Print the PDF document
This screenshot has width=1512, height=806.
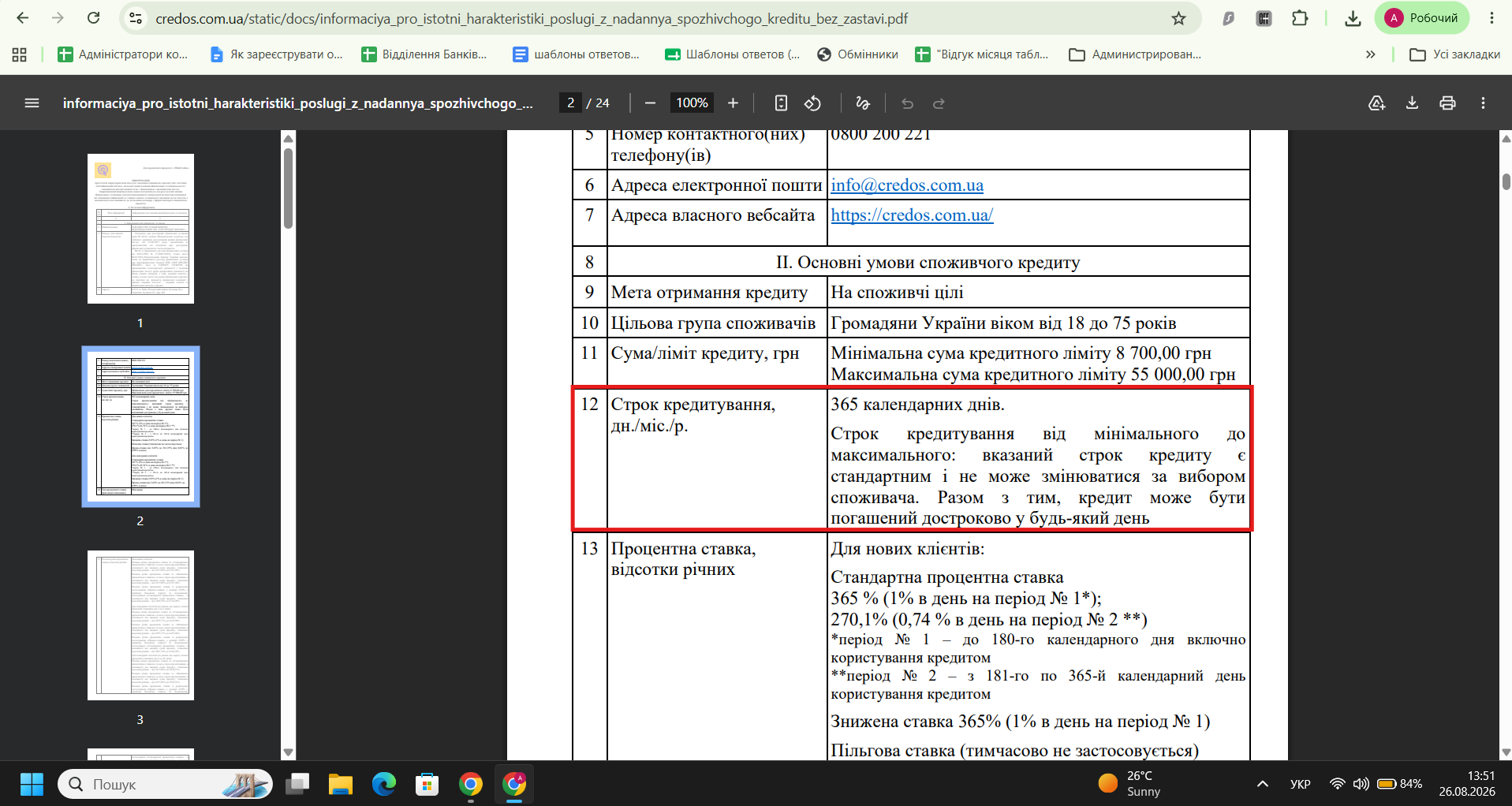click(x=1447, y=103)
